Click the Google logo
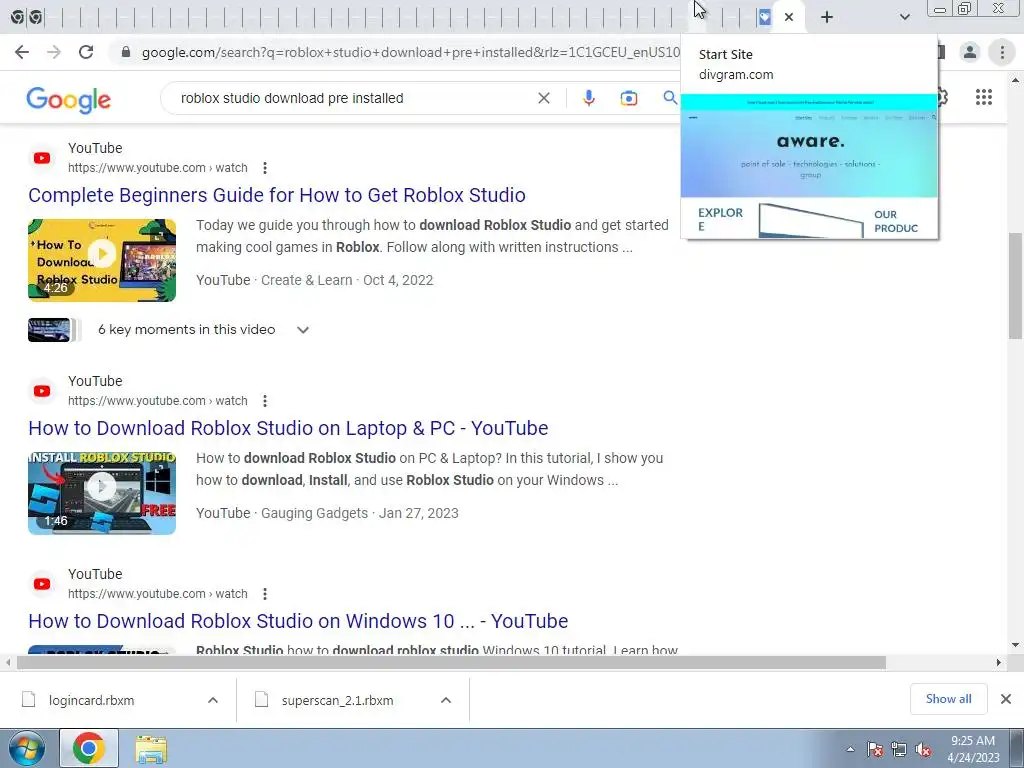The height and width of the screenshot is (768, 1024). [69, 100]
